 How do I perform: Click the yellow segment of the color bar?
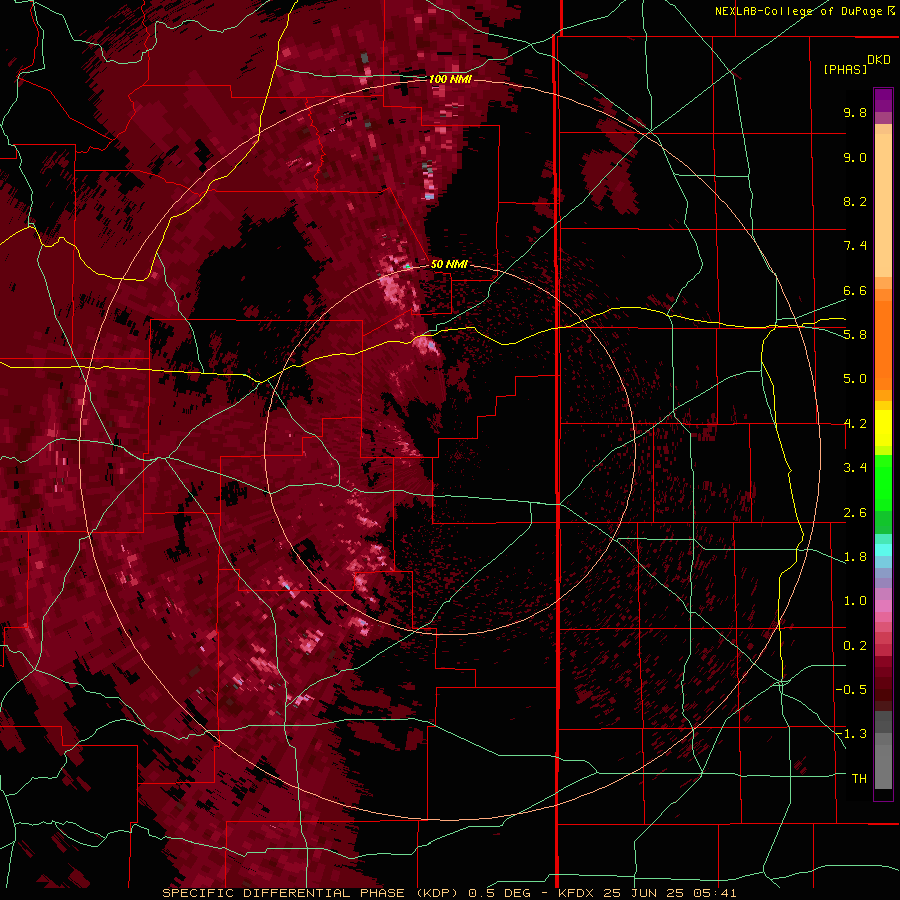[x=883, y=428]
